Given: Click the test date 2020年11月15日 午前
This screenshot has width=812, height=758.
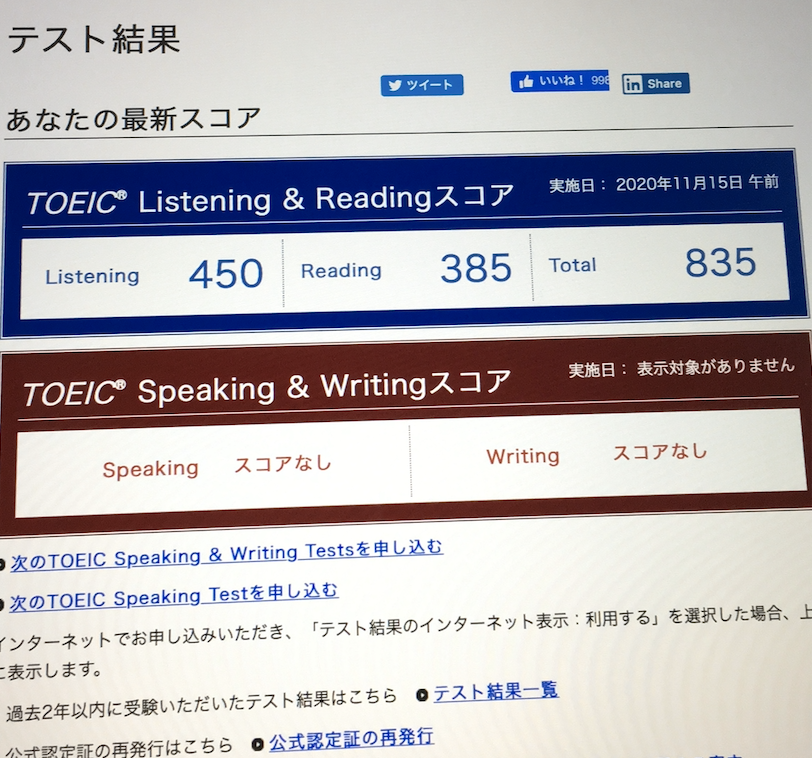Looking at the screenshot, I should coord(697,183).
